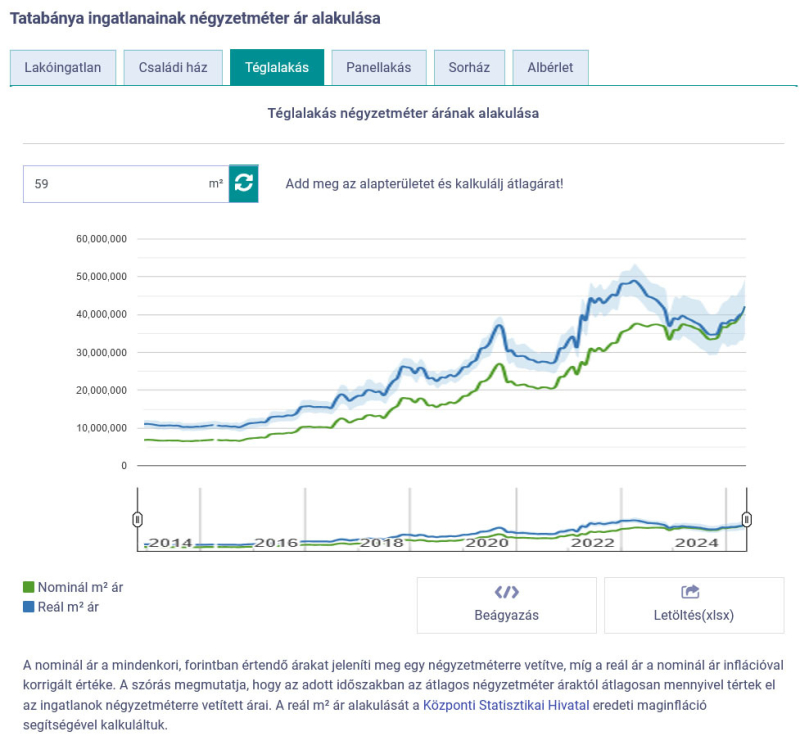This screenshot has width=800, height=754.
Task: Switch to the Panellakás tab
Action: coord(378,68)
